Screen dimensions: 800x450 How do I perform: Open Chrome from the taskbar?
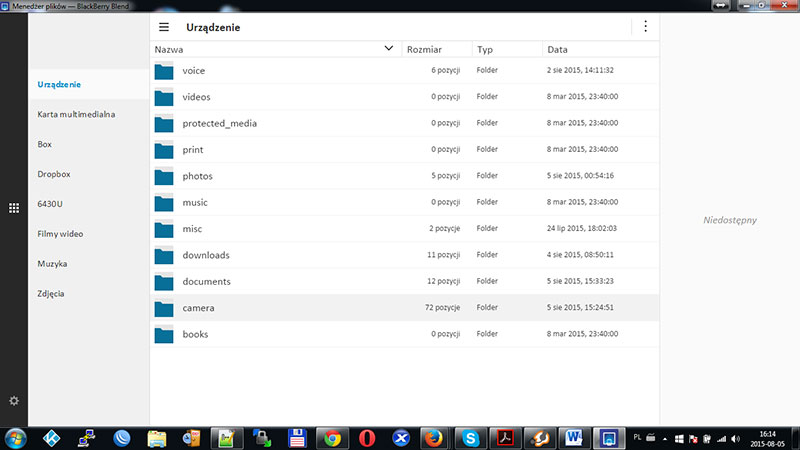coord(332,438)
